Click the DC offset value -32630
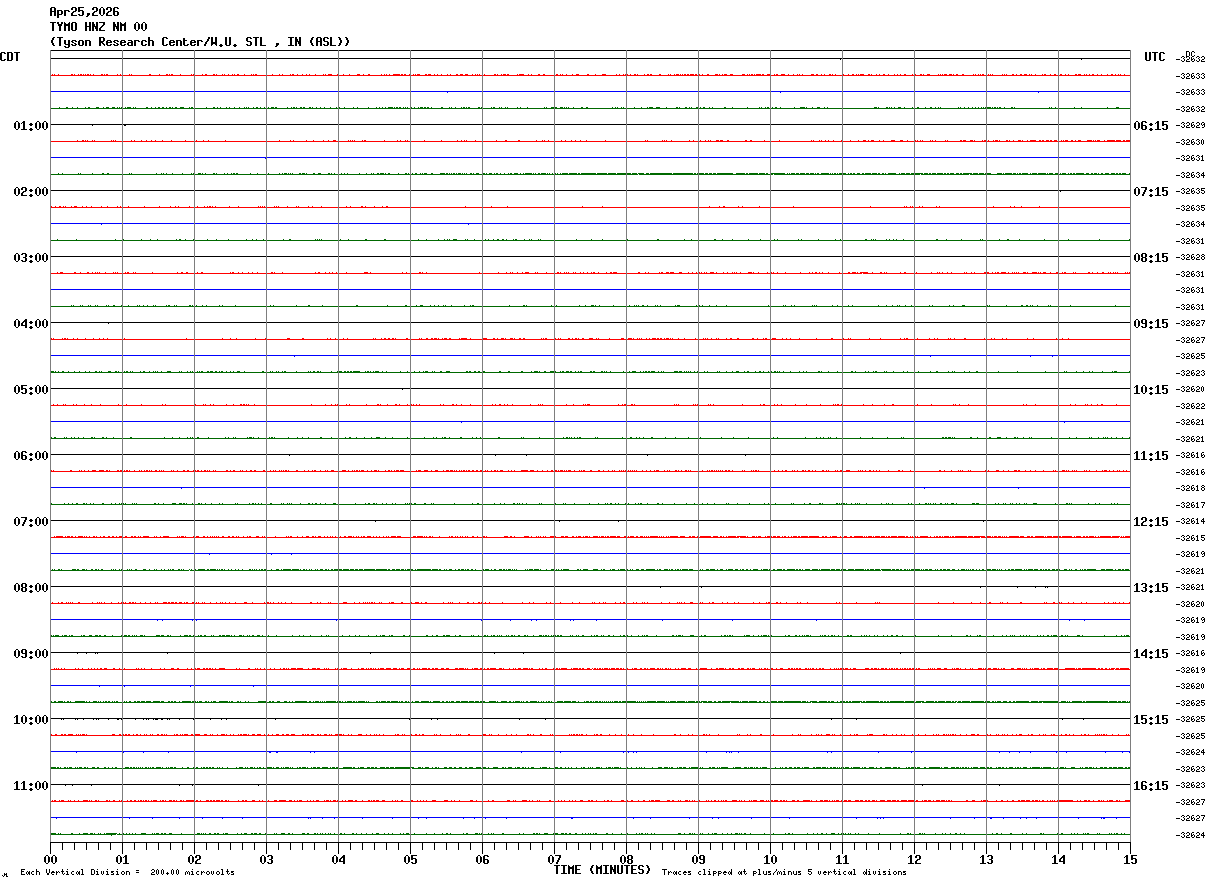Image resolution: width=1210 pixels, height=886 pixels. click(x=1191, y=142)
